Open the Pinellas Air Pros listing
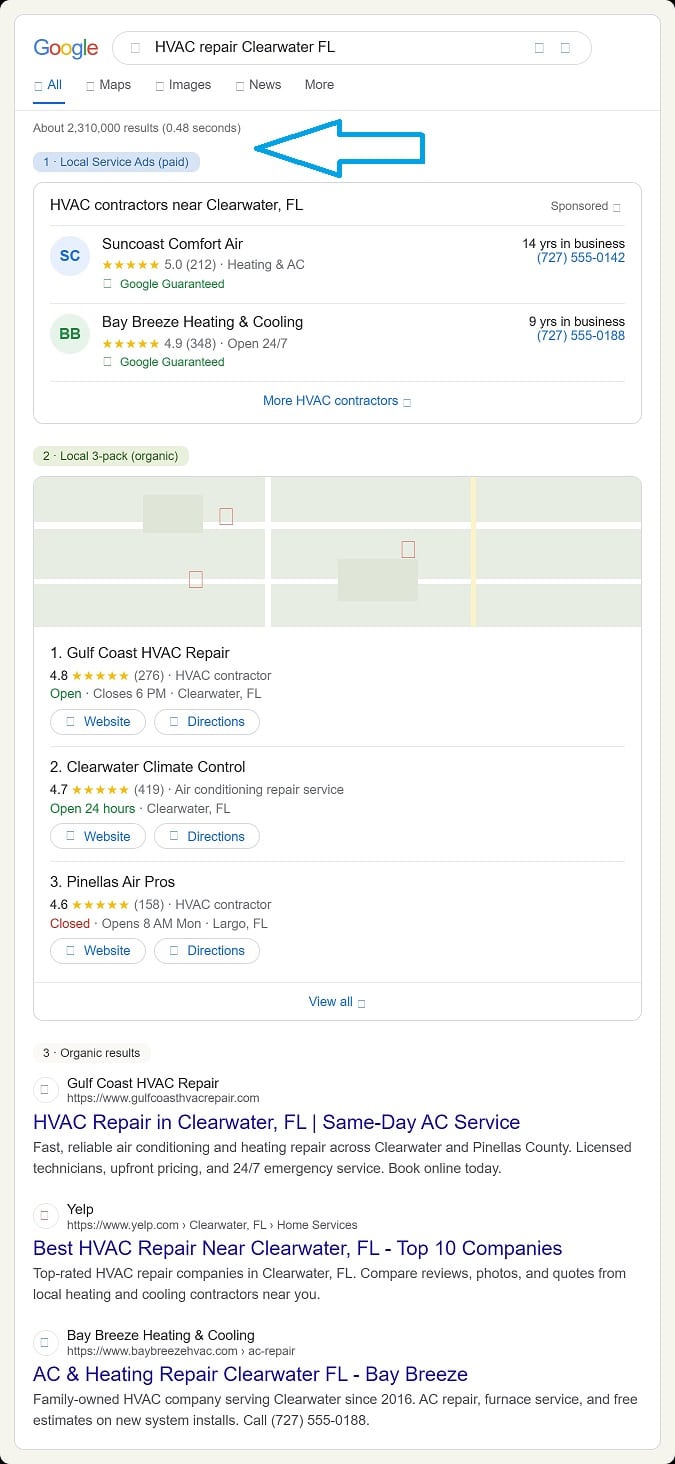The width and height of the screenshot is (675, 1464). pyautogui.click(x=113, y=882)
